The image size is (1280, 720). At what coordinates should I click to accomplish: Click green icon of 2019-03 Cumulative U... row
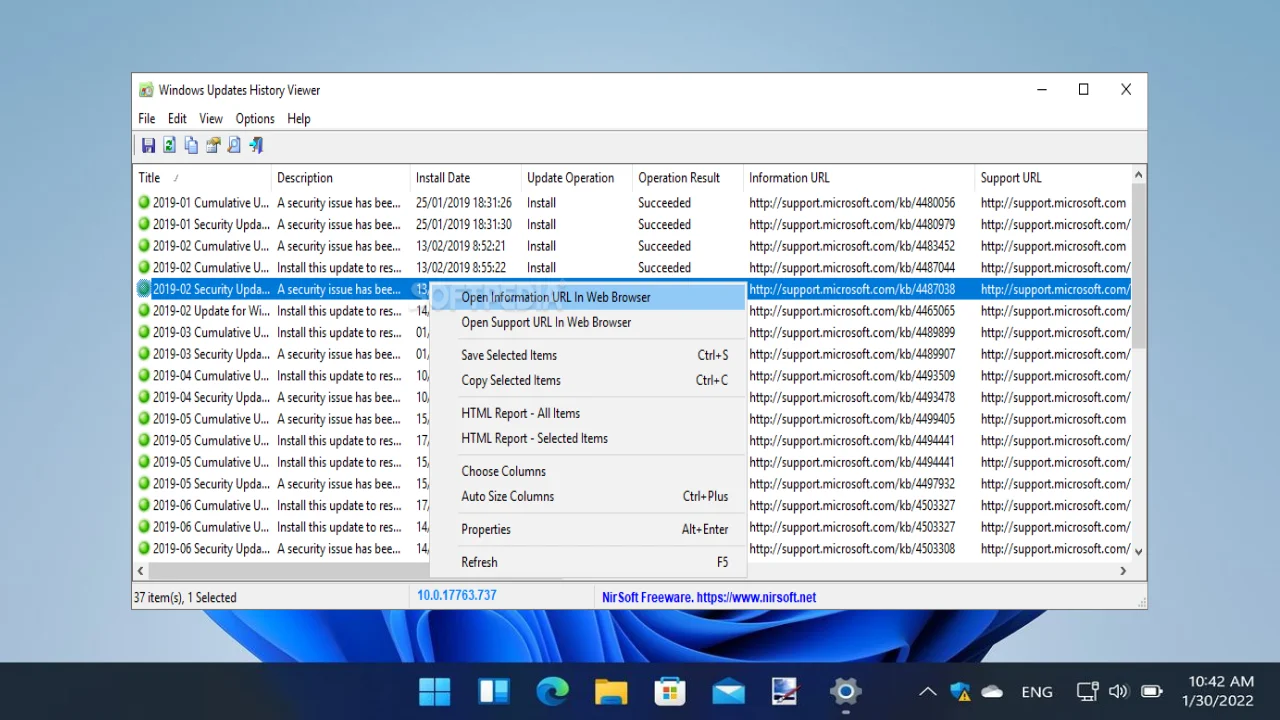[x=144, y=332]
